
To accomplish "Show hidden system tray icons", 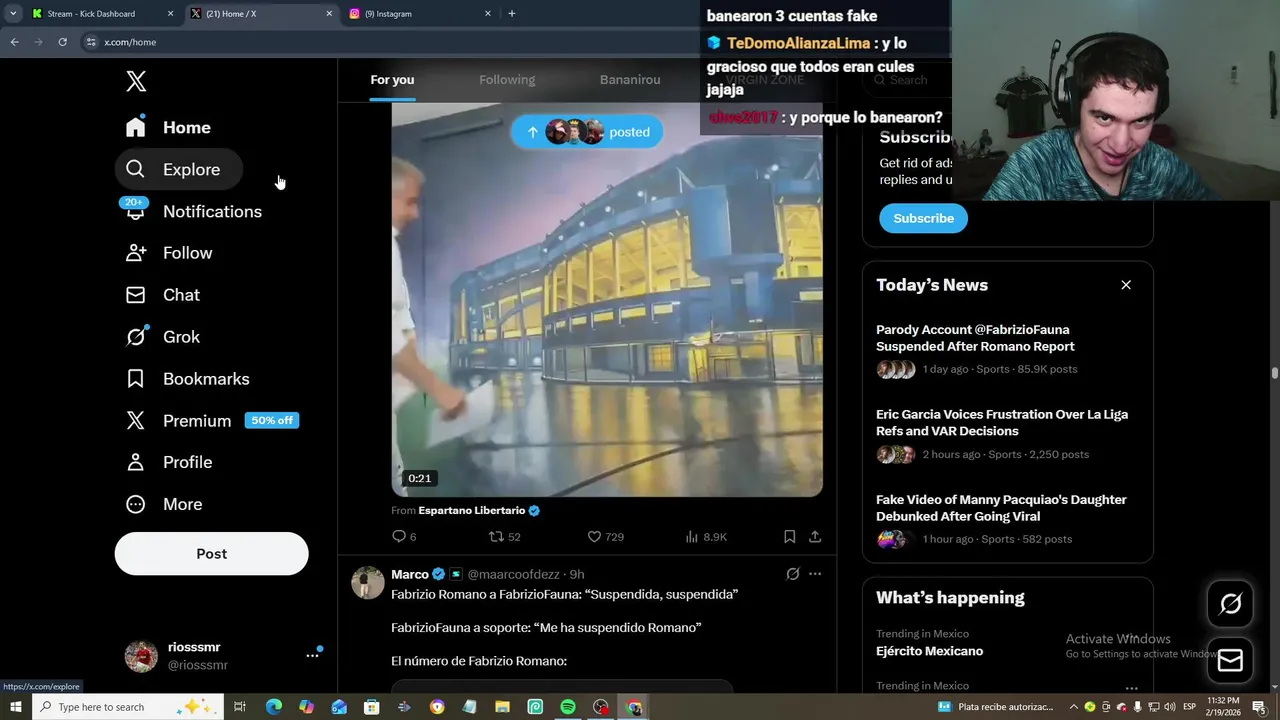I will (x=1074, y=707).
